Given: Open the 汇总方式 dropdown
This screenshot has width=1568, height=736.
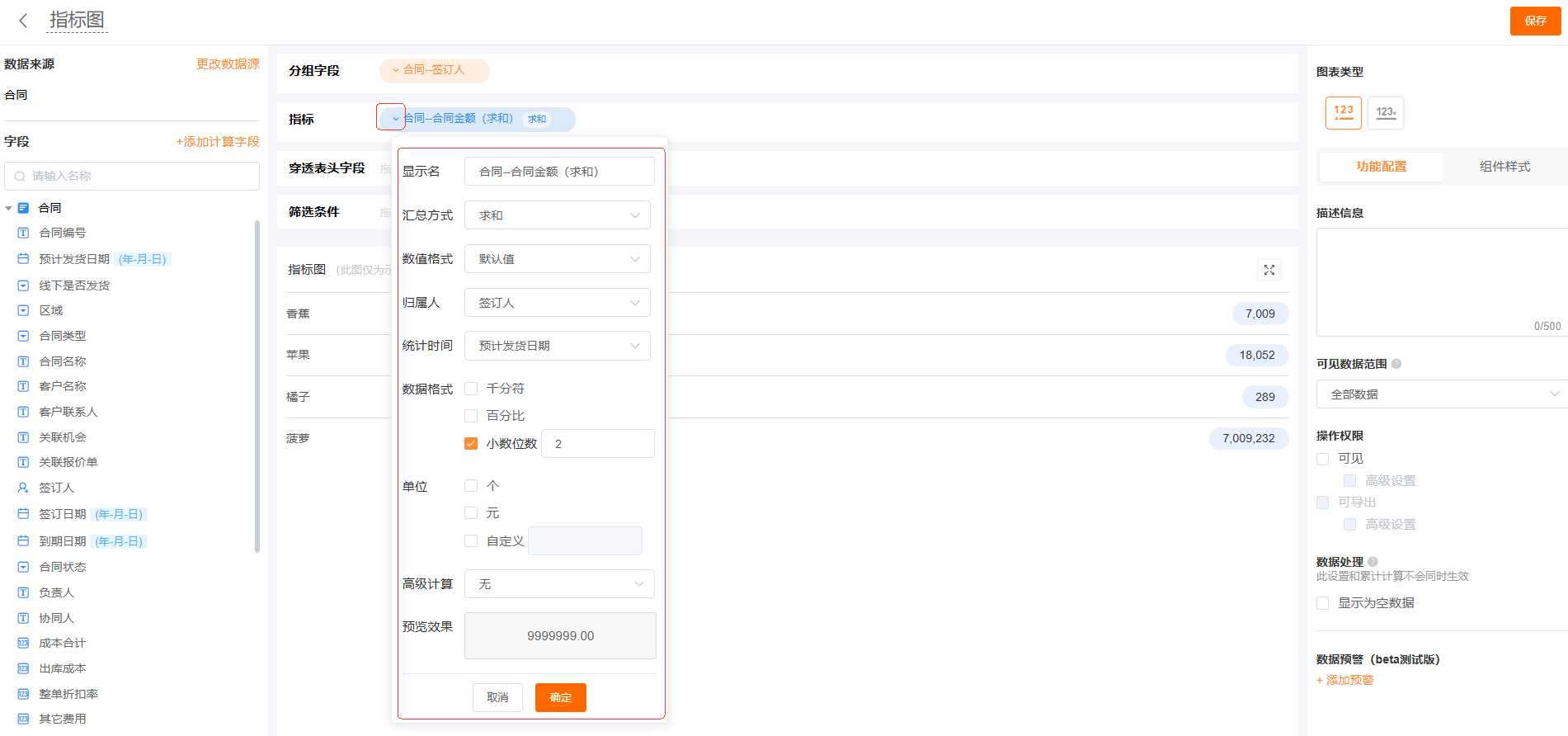Looking at the screenshot, I should click(557, 215).
